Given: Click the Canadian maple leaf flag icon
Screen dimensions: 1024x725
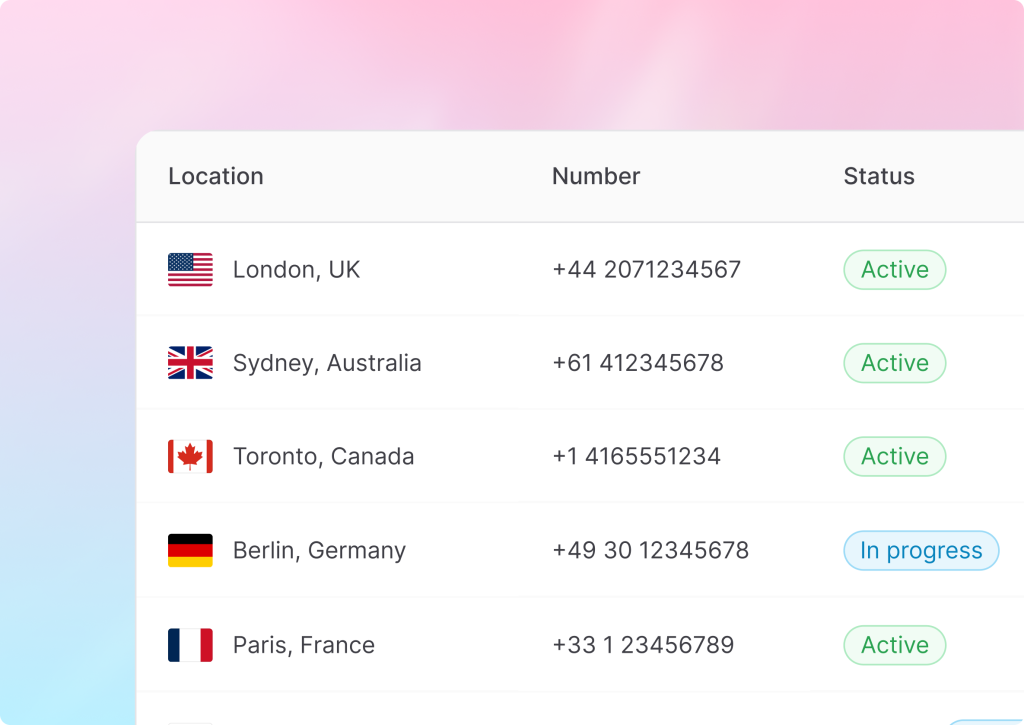Looking at the screenshot, I should 190,457.
